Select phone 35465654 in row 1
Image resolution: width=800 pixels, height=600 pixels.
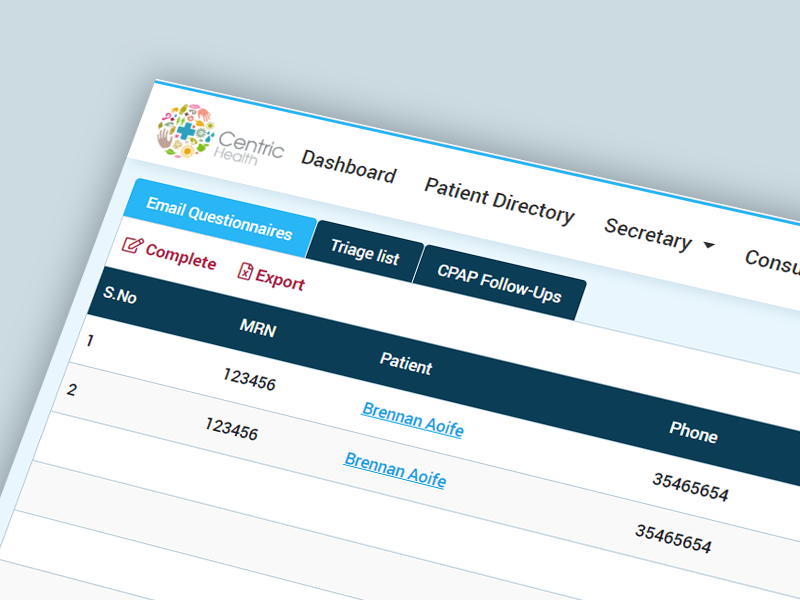[690, 487]
